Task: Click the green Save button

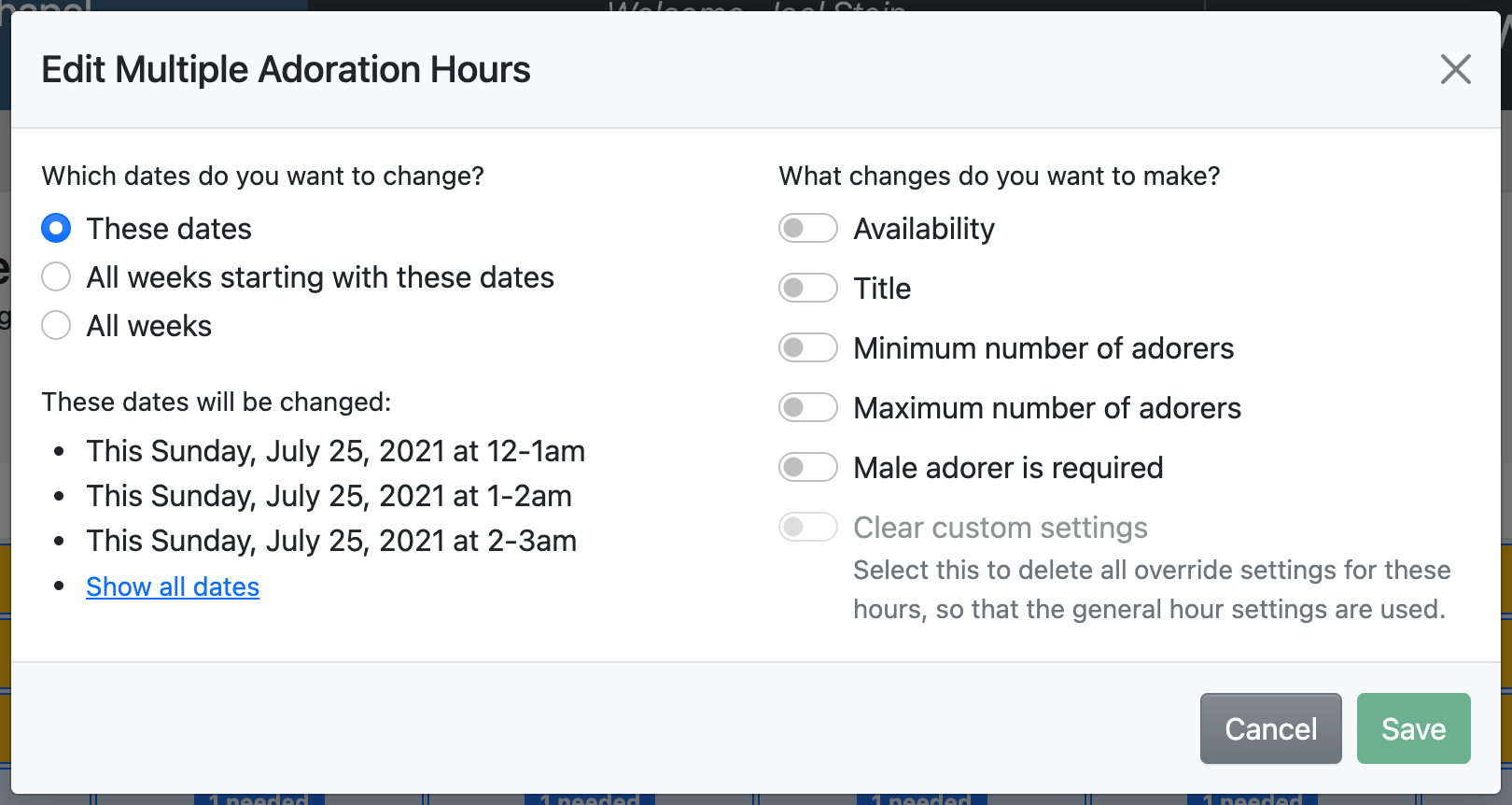Action: coord(1413,728)
